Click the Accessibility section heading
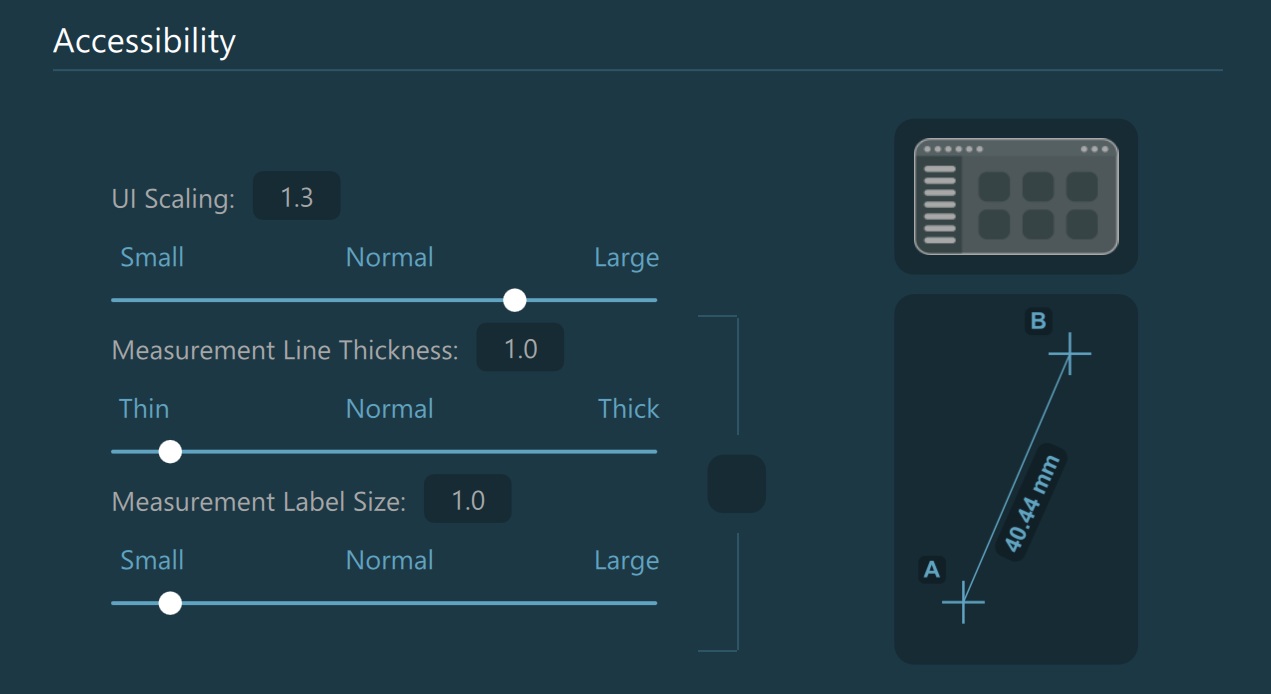This screenshot has height=694, width=1271. [144, 41]
